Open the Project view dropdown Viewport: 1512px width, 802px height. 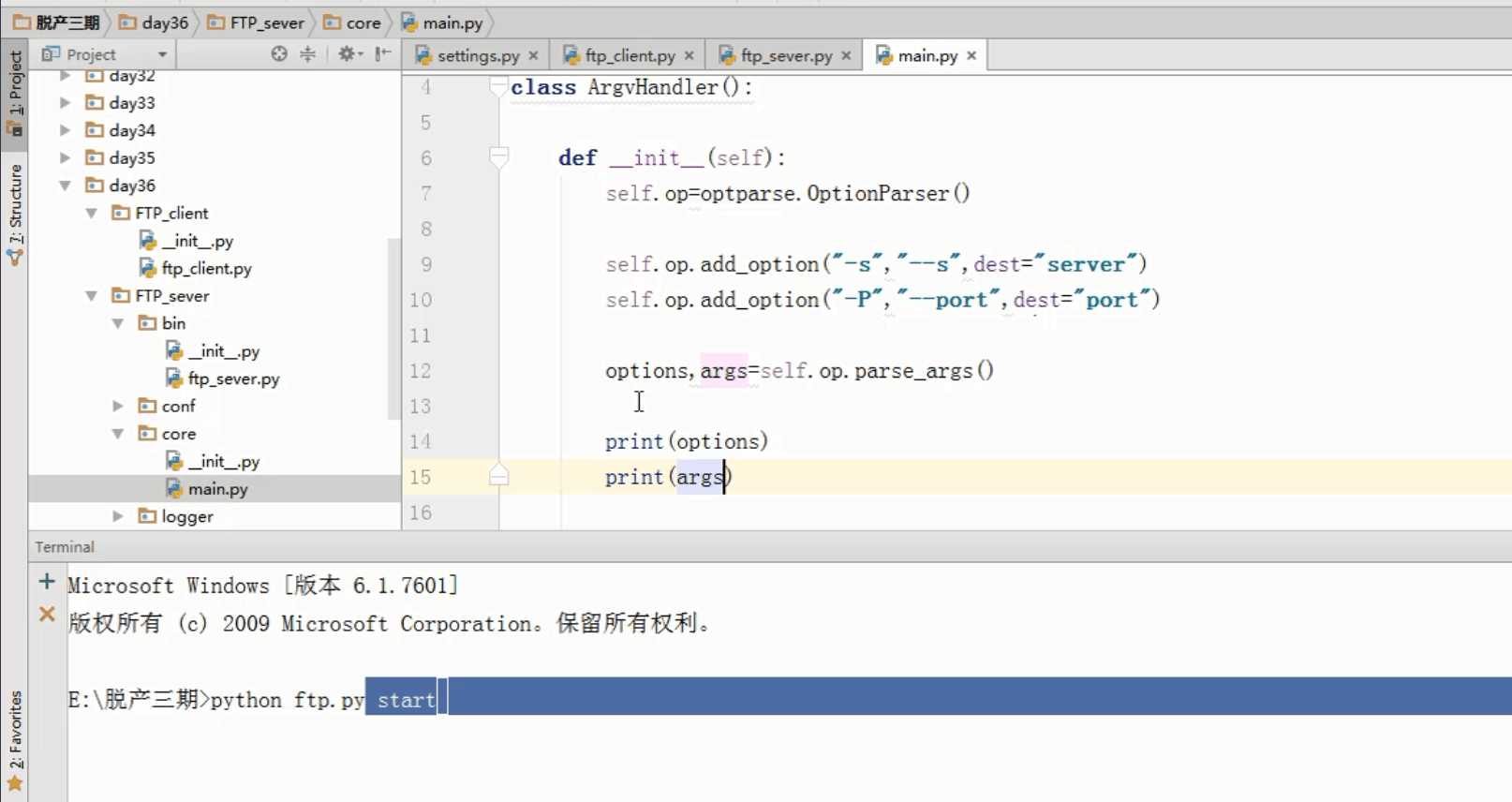(162, 54)
